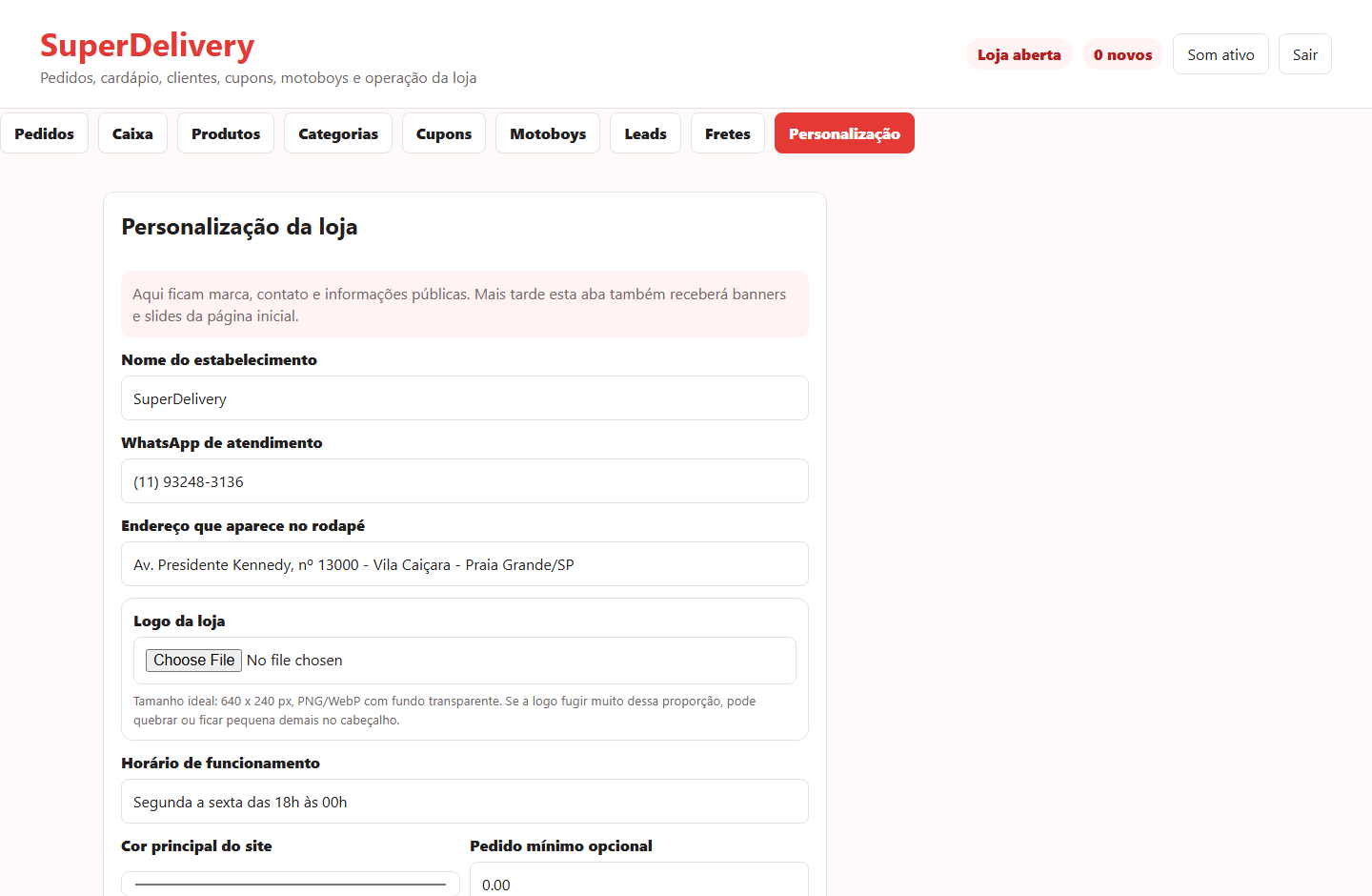This screenshot has height=896, width=1372.
Task: Select the Personalização tab
Action: [844, 133]
